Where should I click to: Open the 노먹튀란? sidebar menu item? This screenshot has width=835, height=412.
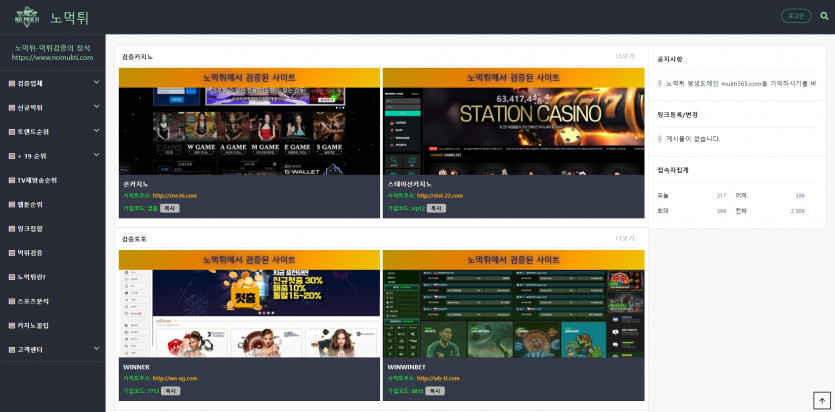click(x=31, y=277)
